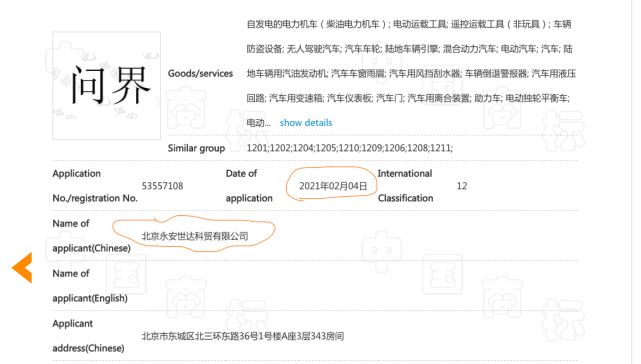Click Application No./registration No. label
This screenshot has height=364, width=641.
(x=95, y=186)
